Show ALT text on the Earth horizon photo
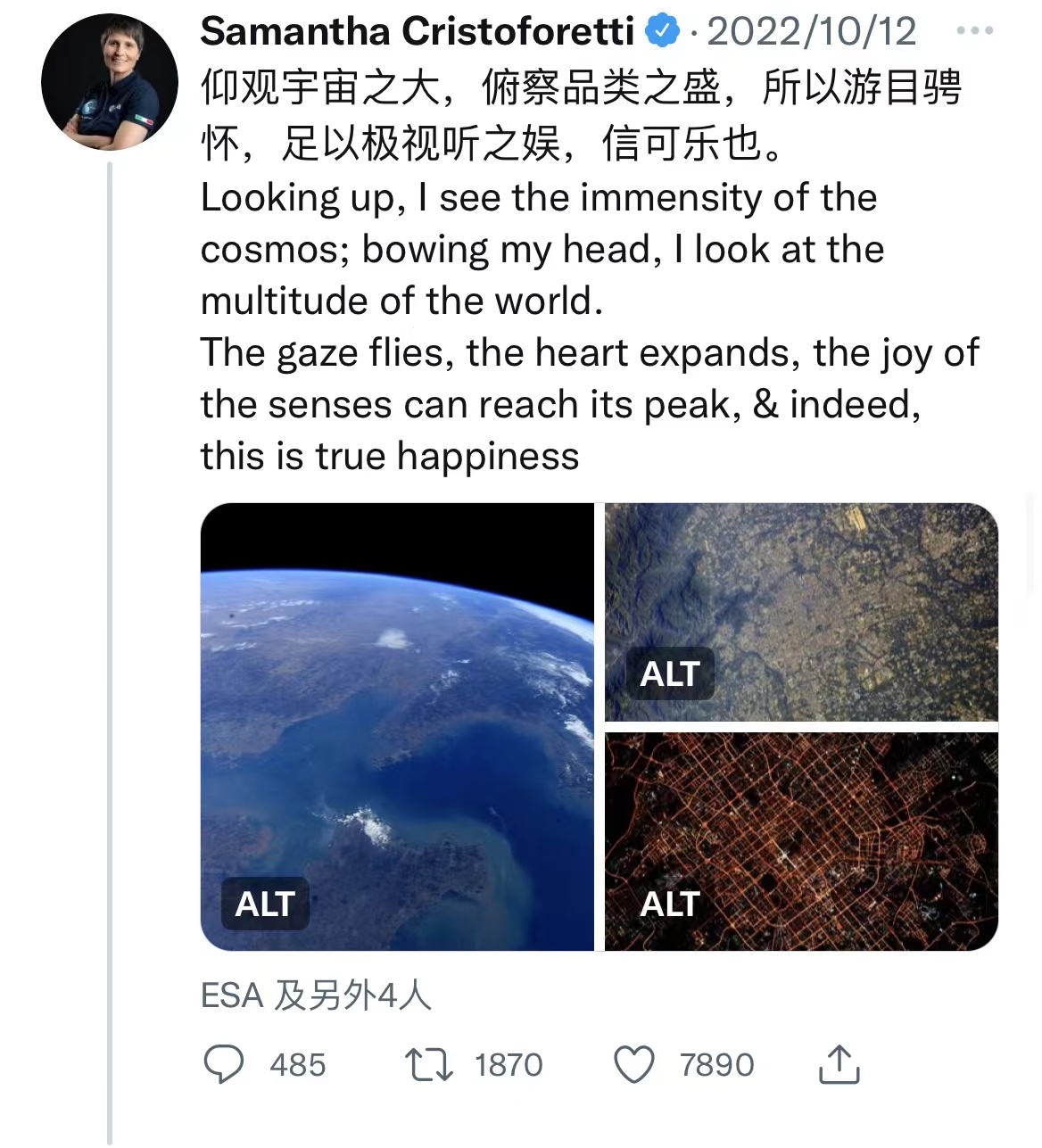This screenshot has width=1042, height=1148. tap(265, 904)
